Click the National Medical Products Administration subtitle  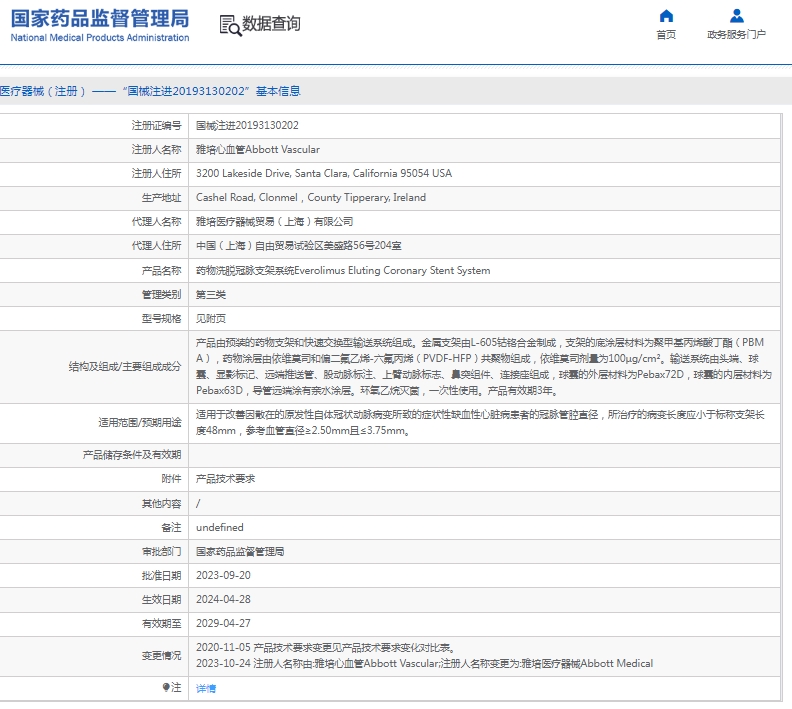point(100,38)
